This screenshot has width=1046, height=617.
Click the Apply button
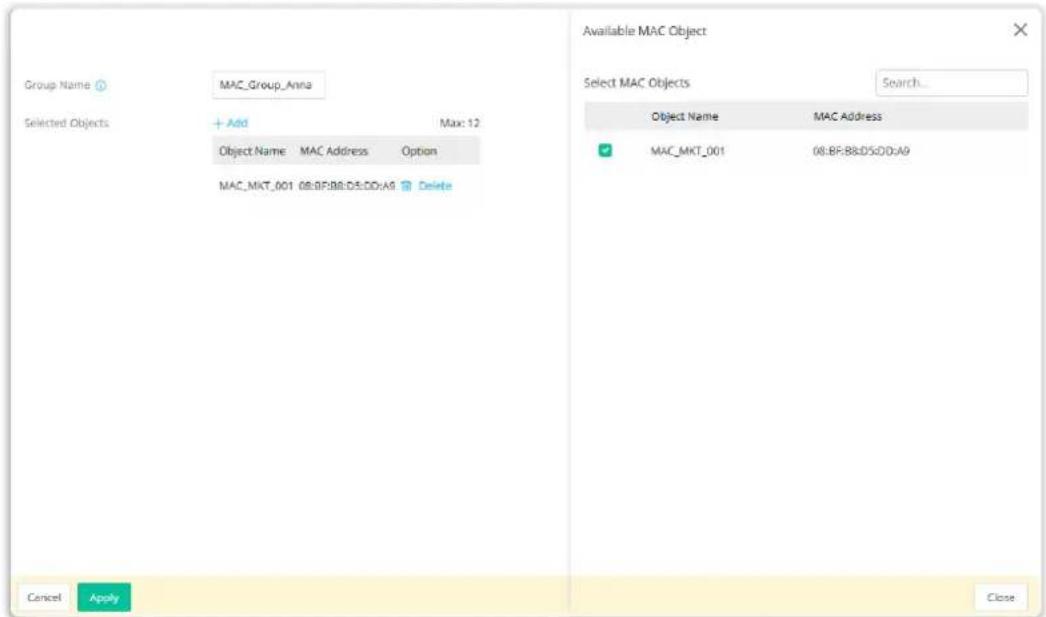tap(104, 597)
